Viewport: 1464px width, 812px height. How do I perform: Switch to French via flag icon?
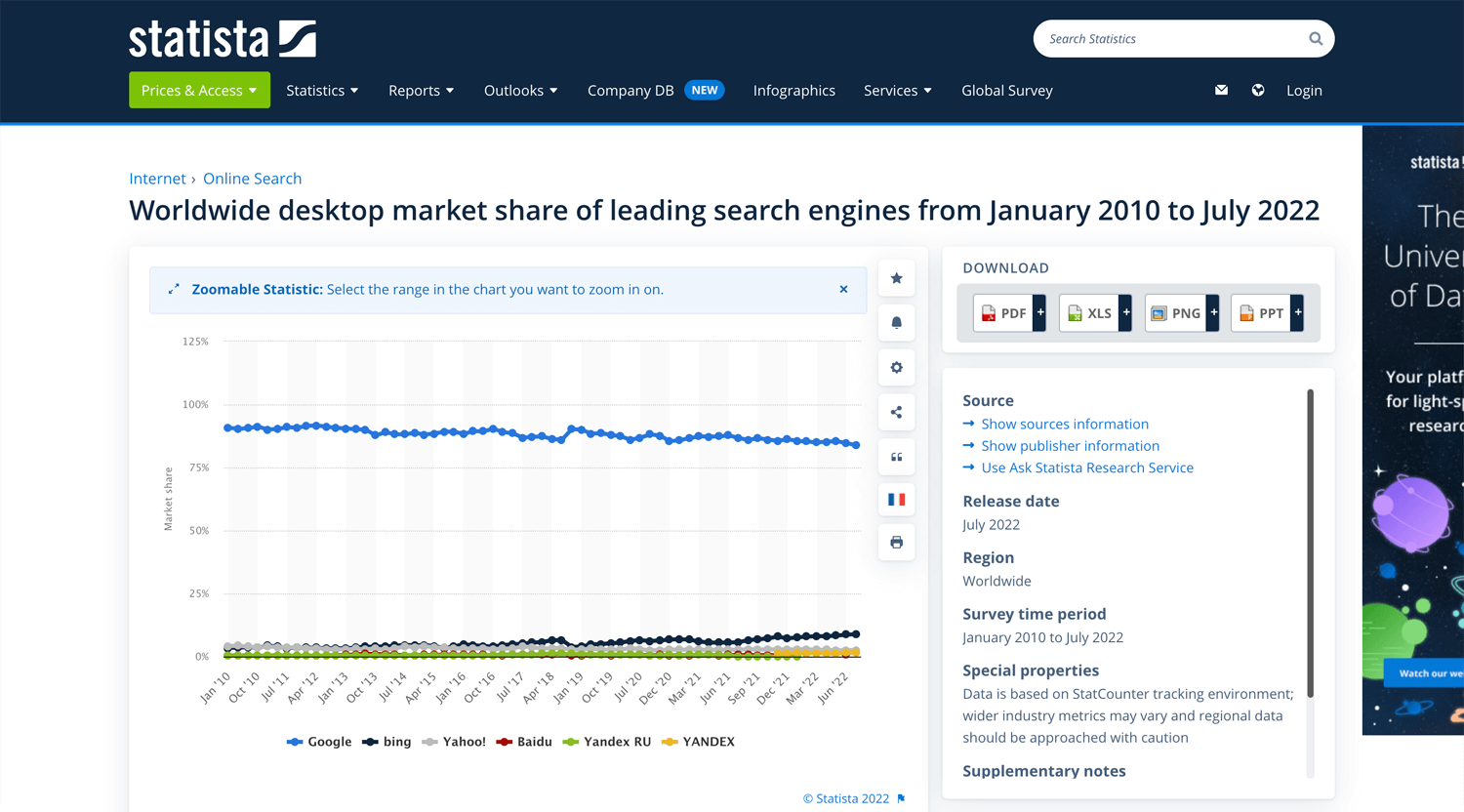[896, 500]
